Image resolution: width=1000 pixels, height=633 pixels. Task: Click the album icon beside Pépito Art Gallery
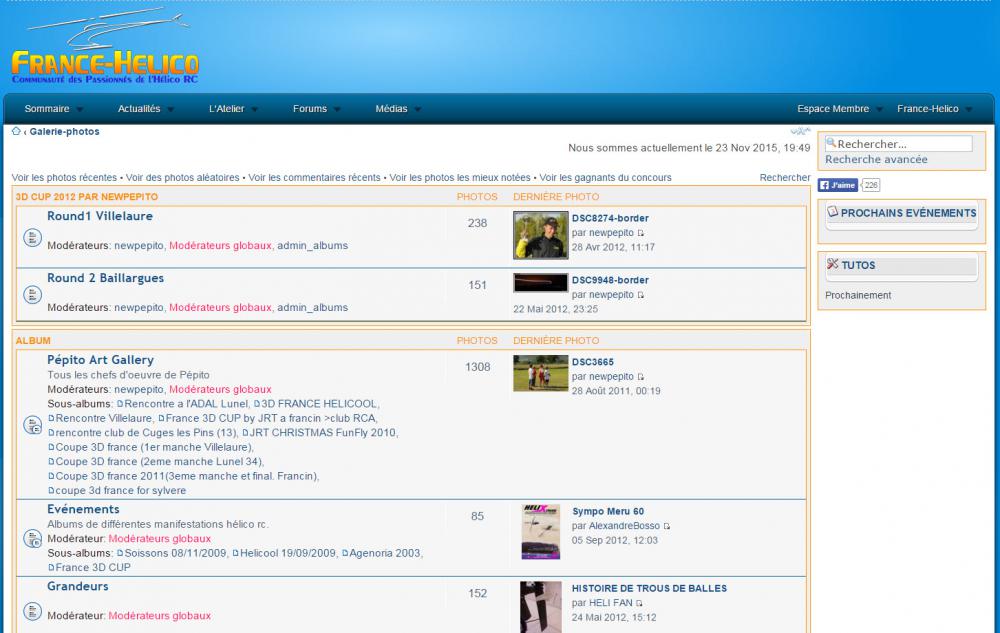pos(33,425)
